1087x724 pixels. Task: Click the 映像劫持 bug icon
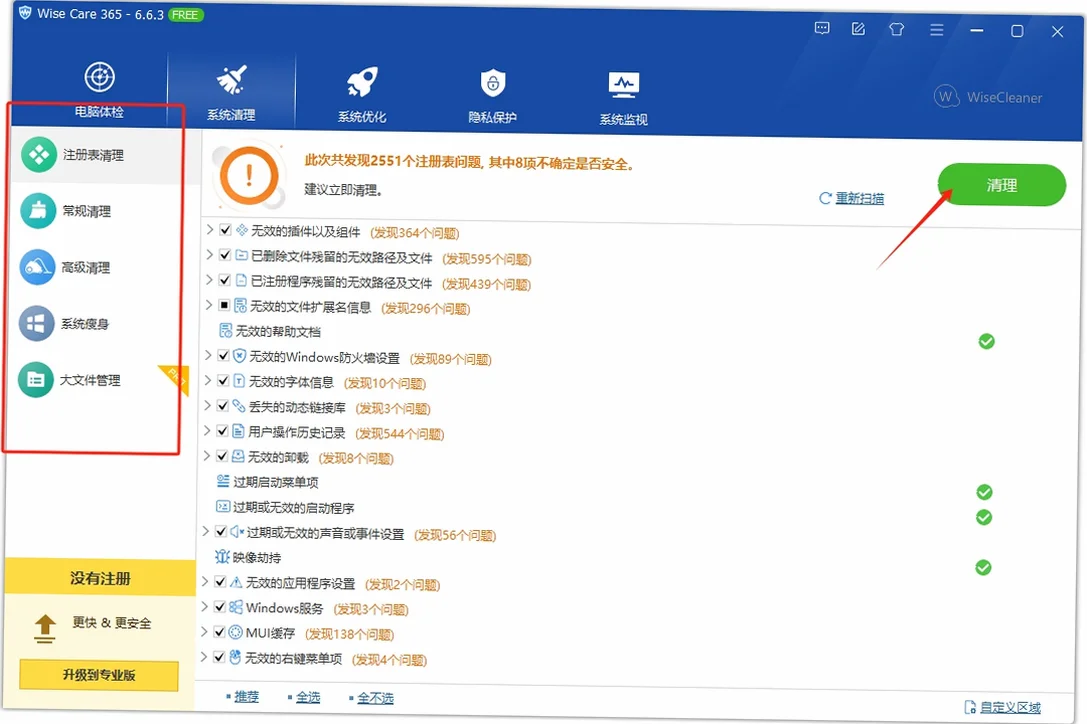222,556
